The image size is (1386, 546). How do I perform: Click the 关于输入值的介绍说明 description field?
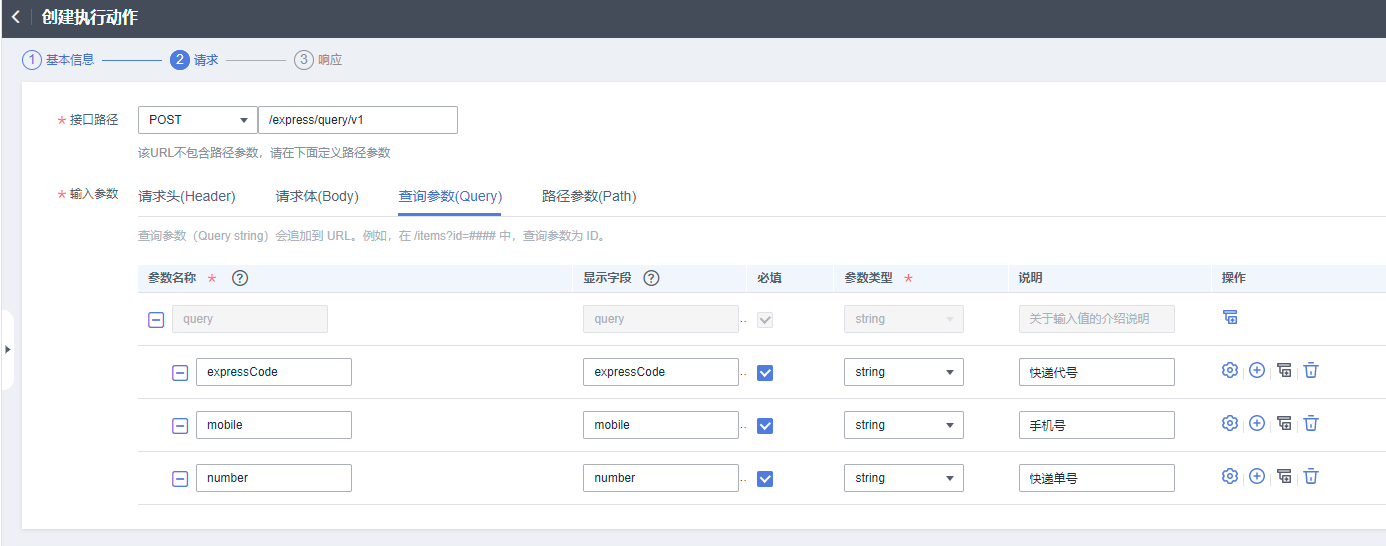coord(1097,319)
